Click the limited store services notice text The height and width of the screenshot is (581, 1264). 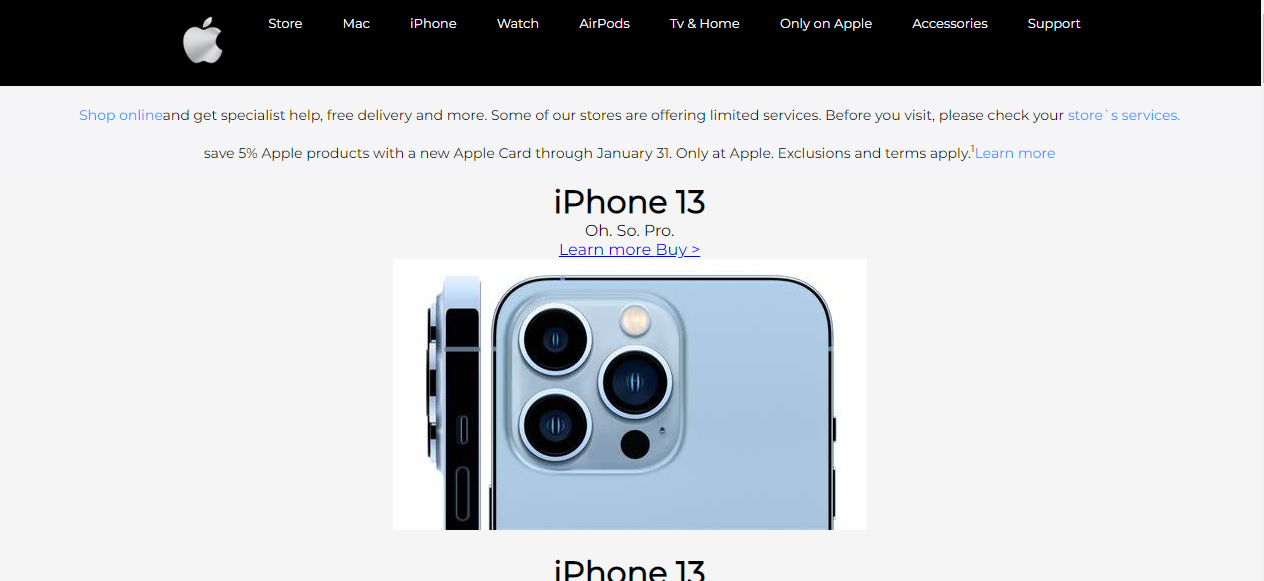[615, 115]
